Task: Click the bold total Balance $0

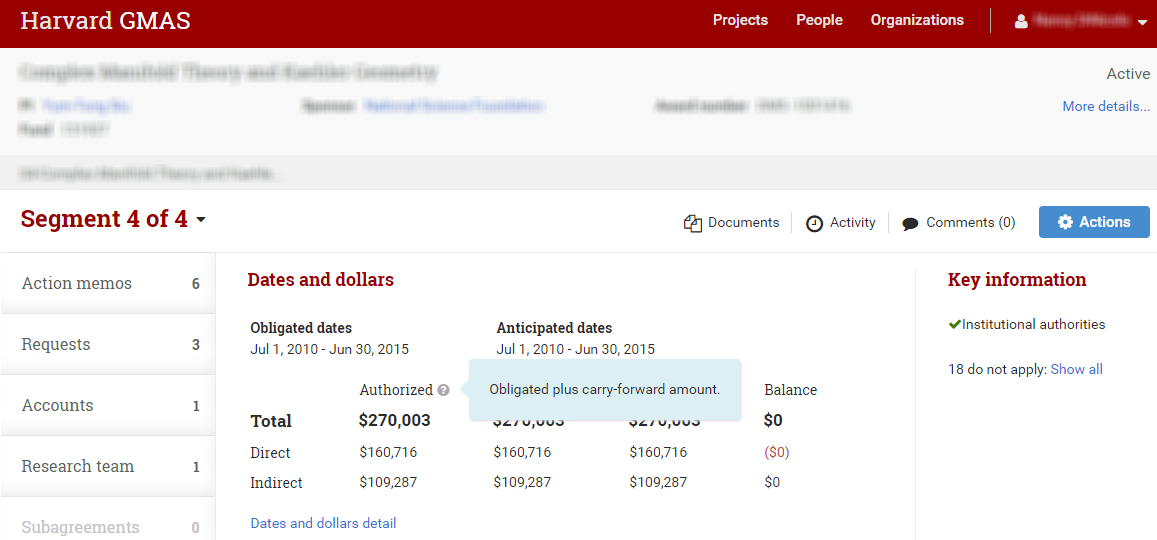Action: (773, 420)
